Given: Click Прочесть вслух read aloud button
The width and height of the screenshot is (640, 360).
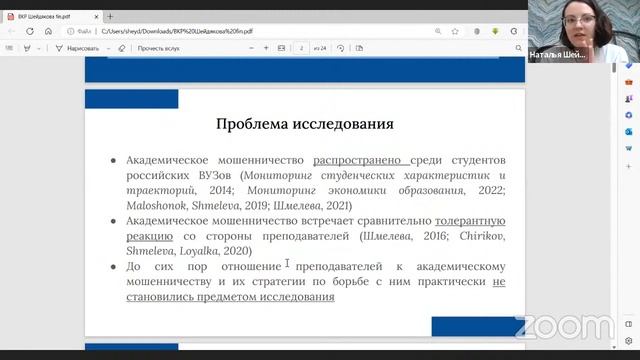Looking at the screenshot, I should pyautogui.click(x=158, y=48).
